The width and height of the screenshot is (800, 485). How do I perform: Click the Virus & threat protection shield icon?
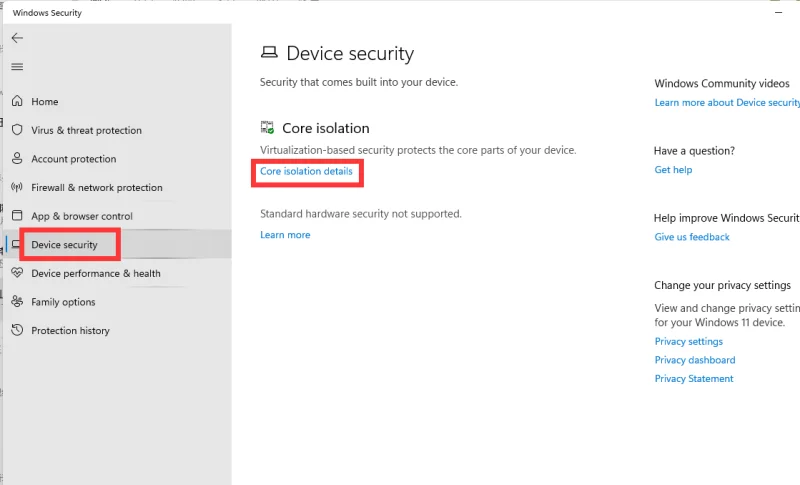[17, 130]
